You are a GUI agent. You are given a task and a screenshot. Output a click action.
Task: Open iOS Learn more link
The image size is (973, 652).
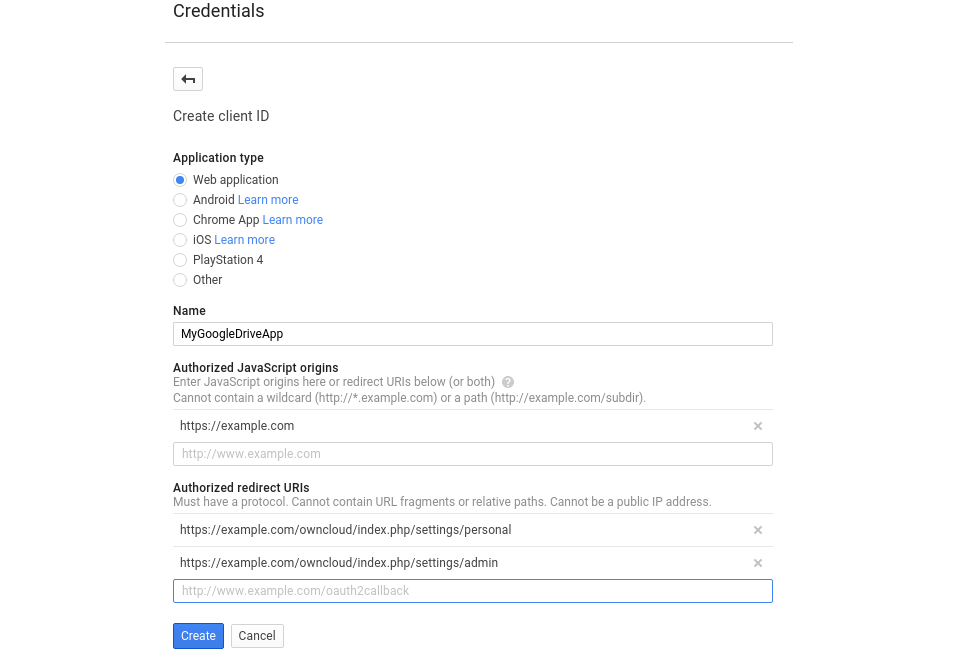[x=244, y=240]
